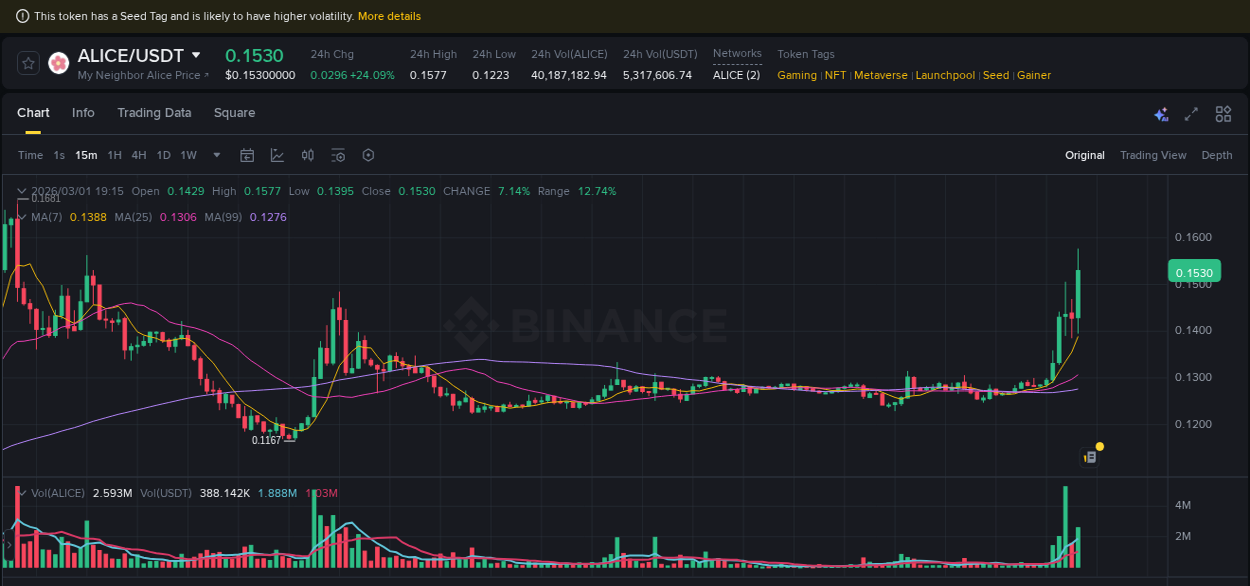Screen dimensions: 1250x586
Task: Click the More details link in the banner
Action: click(x=389, y=16)
